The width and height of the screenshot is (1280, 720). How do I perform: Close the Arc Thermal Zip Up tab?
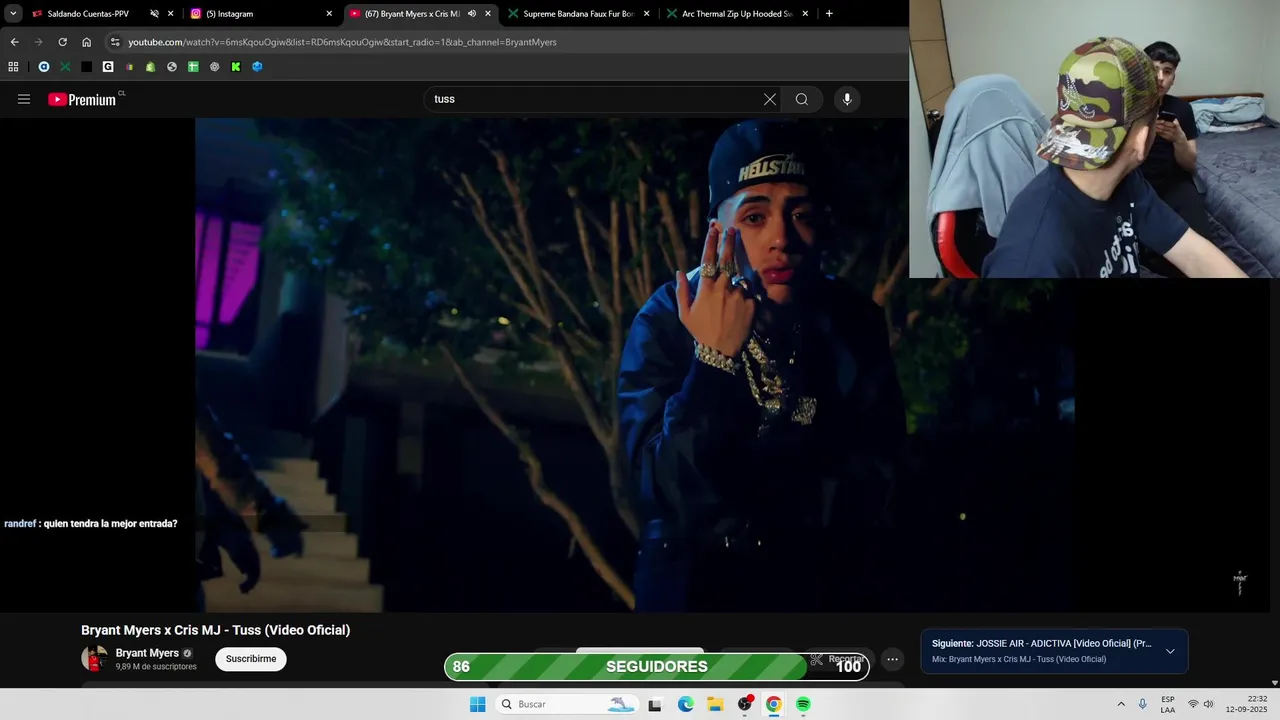805,14
